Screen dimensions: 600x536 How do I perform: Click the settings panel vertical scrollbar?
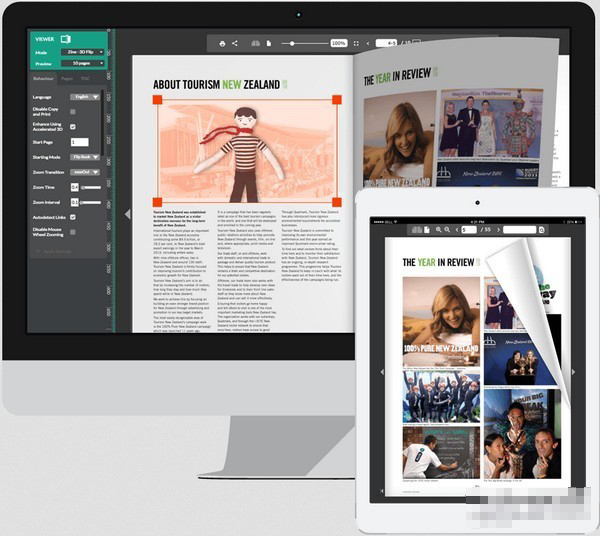click(x=102, y=122)
